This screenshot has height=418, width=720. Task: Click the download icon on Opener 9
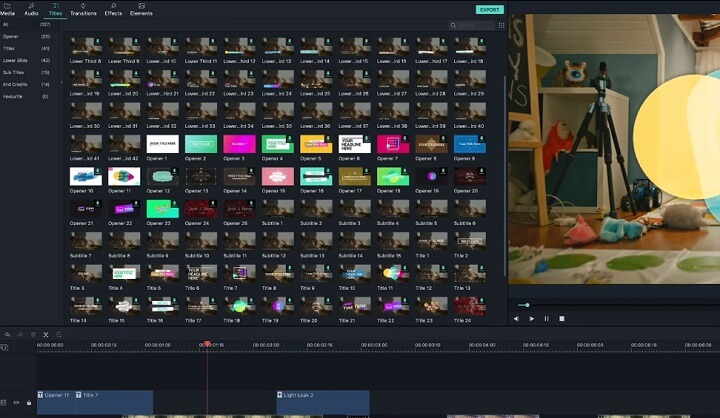point(482,139)
